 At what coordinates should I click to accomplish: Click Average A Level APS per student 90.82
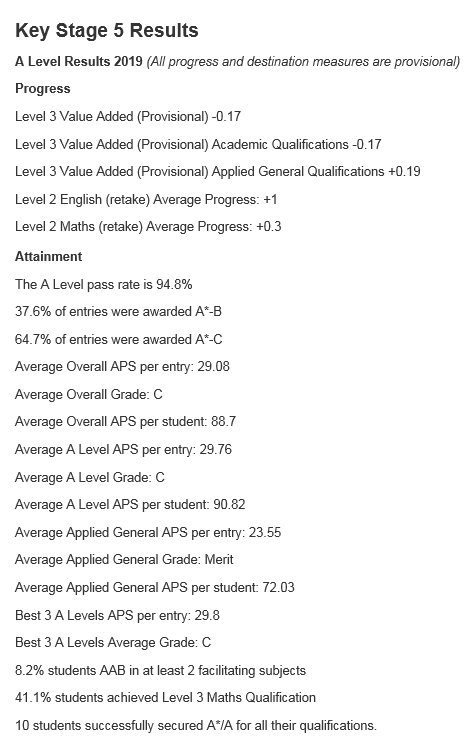pos(130,505)
